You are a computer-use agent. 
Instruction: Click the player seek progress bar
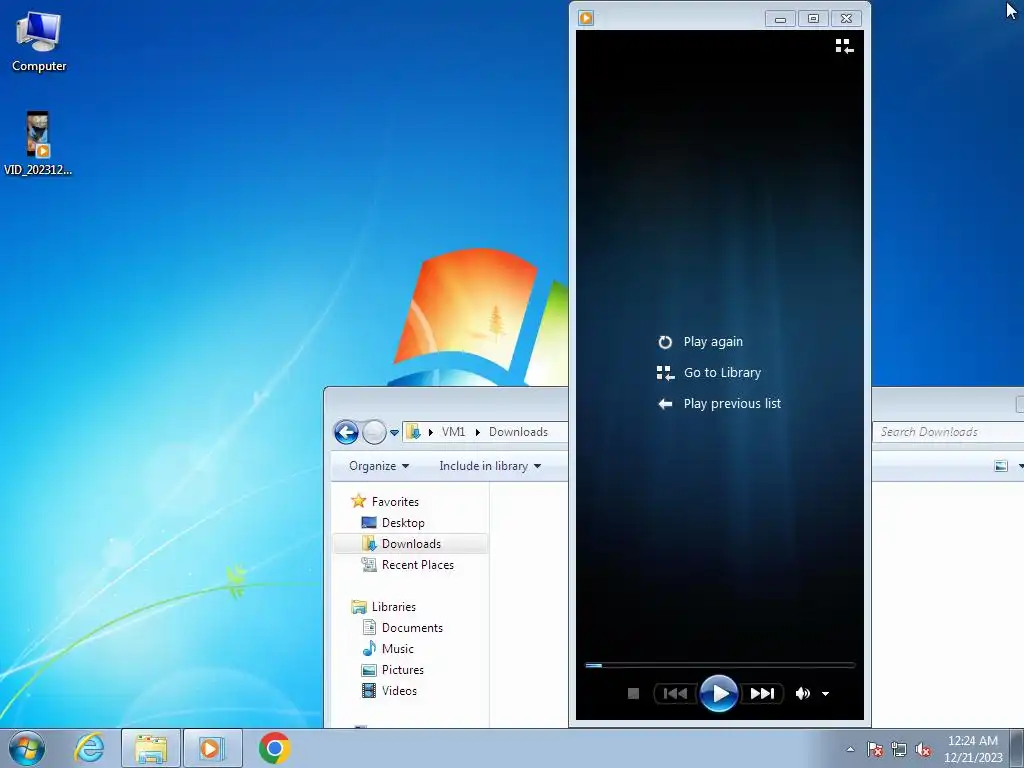click(x=720, y=665)
